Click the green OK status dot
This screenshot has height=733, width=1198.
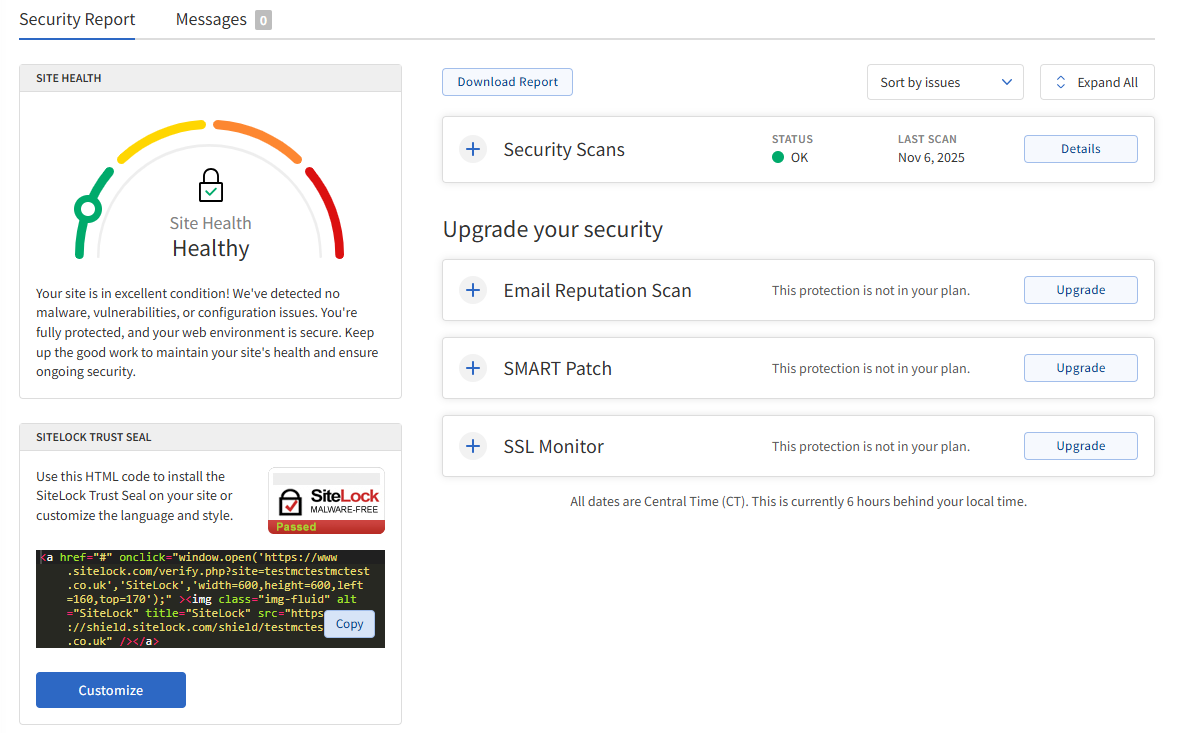tap(778, 157)
